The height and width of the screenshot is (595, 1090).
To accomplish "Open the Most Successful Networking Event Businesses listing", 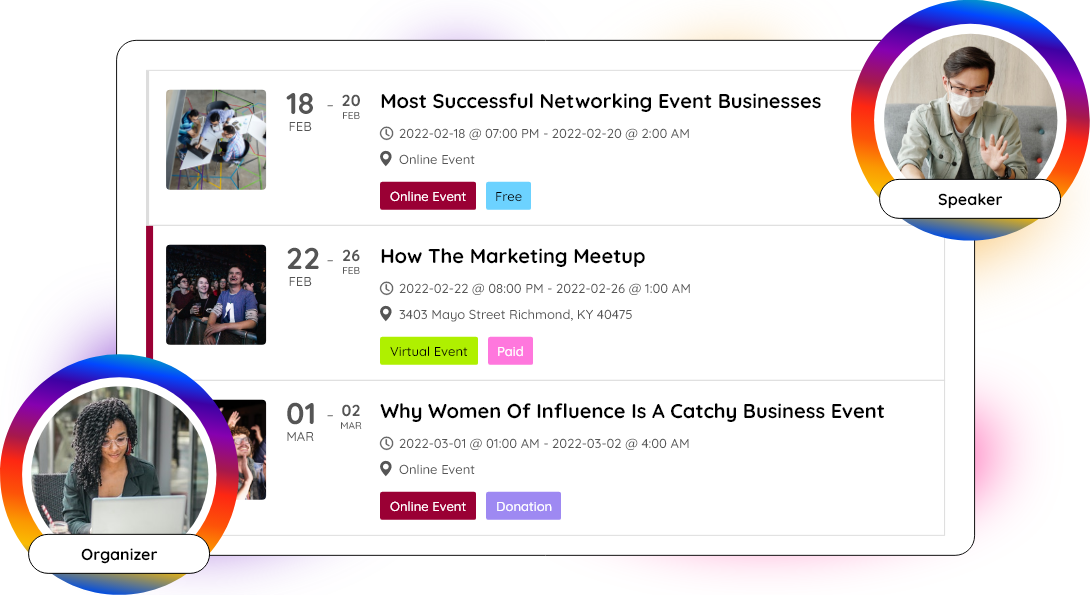I will click(600, 101).
